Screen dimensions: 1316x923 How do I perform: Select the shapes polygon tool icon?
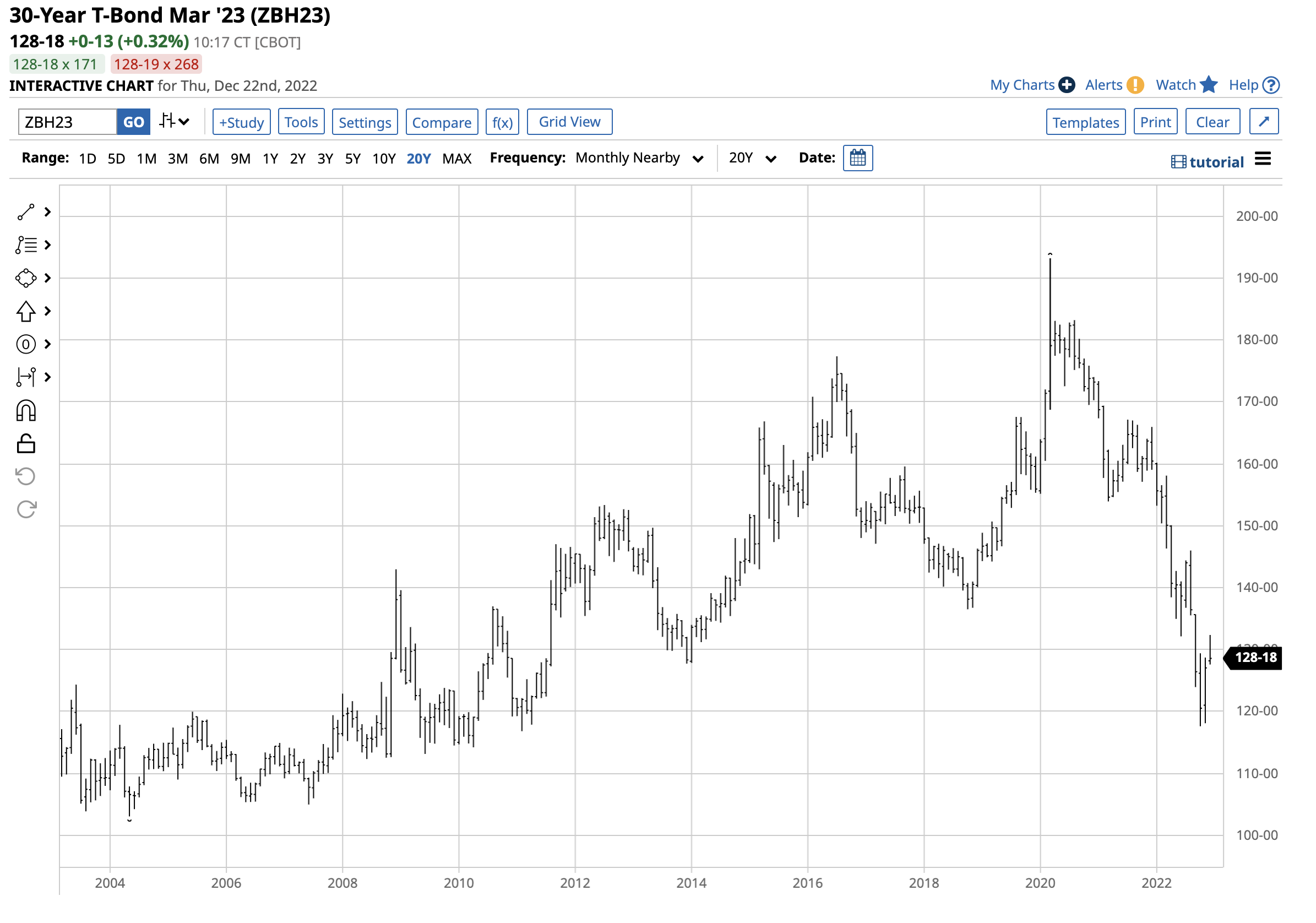point(26,279)
